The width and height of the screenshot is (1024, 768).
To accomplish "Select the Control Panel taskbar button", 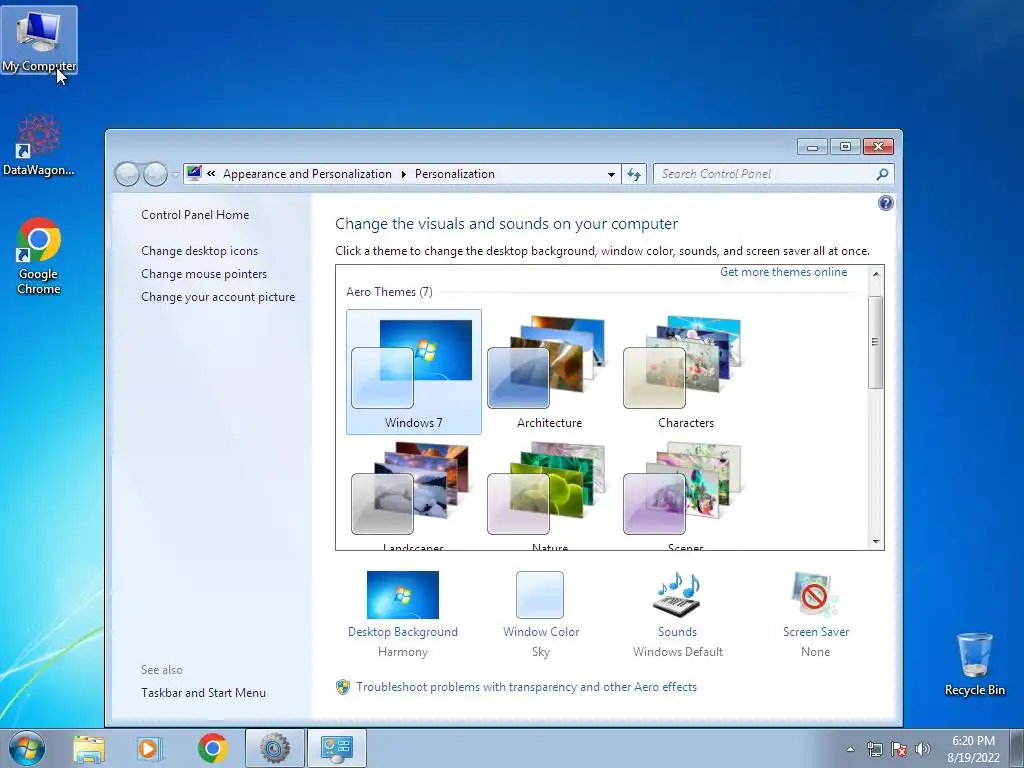I will pyautogui.click(x=337, y=748).
